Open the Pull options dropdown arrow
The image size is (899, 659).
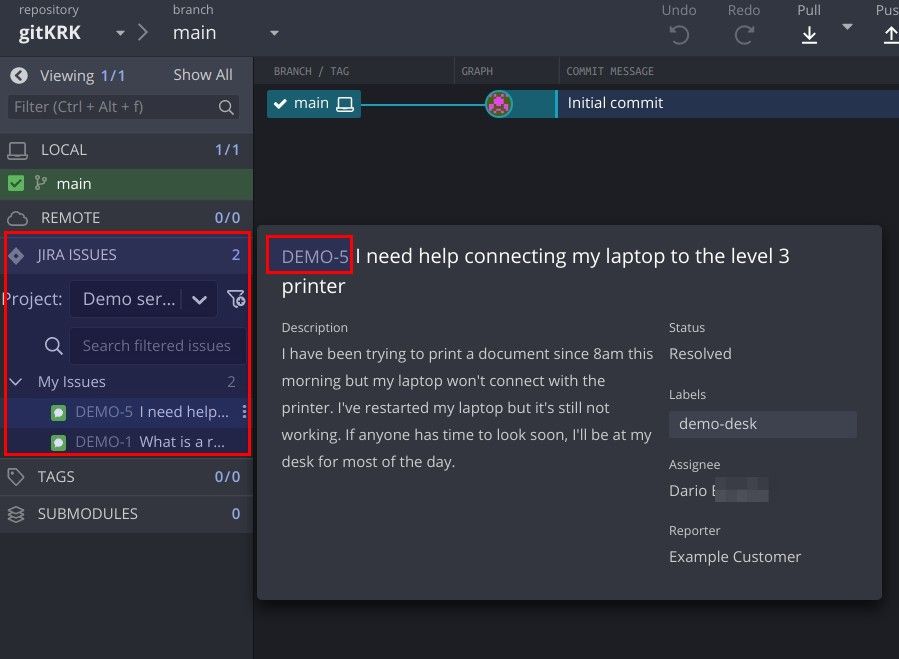847,27
